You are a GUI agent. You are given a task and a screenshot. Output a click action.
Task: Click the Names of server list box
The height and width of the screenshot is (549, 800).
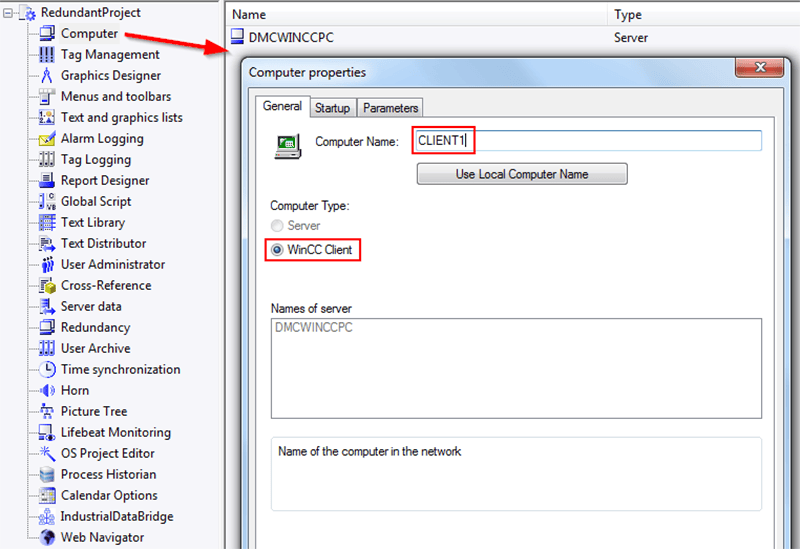point(516,368)
